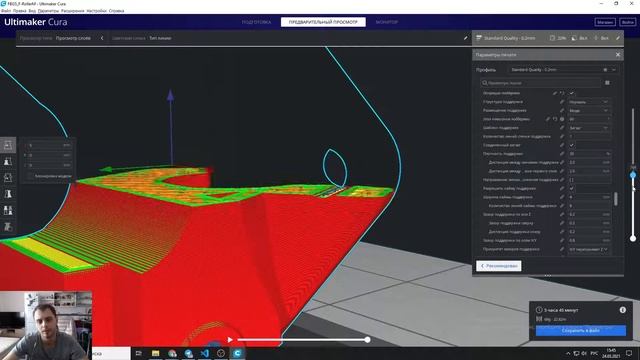
Task: Click link icon on Ширина каймы поддержек row
Action: pos(562,197)
